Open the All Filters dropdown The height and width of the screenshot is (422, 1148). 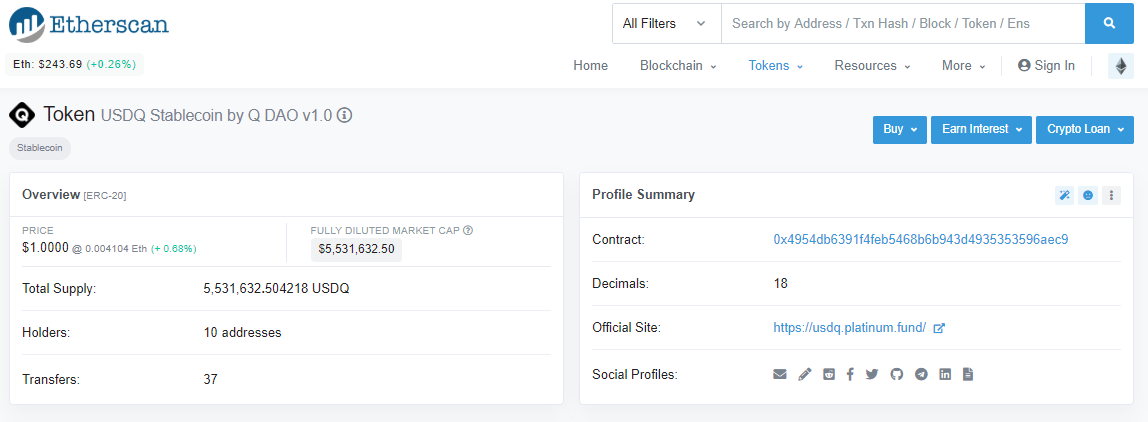[x=666, y=23]
